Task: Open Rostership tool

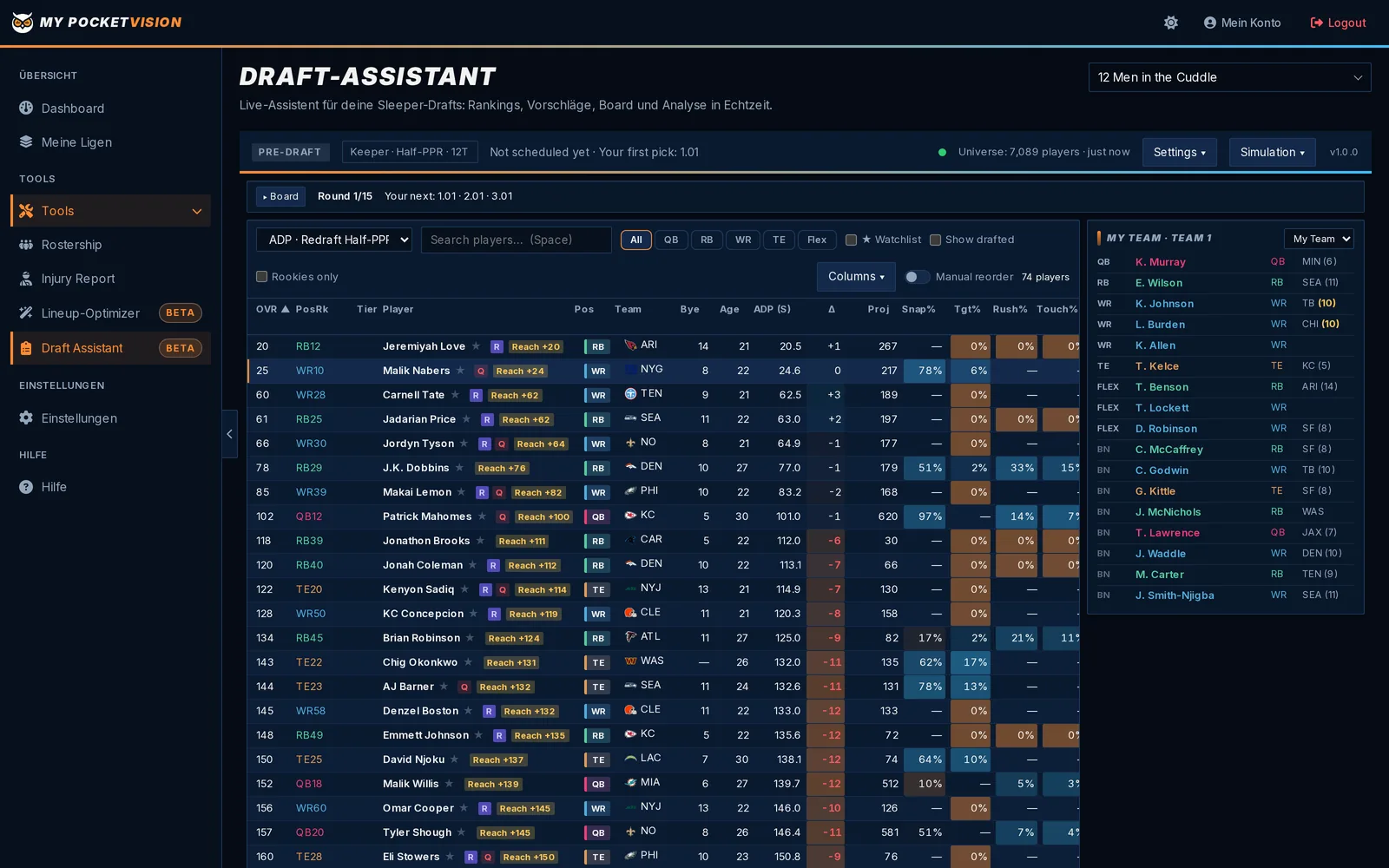Action: tap(110, 245)
